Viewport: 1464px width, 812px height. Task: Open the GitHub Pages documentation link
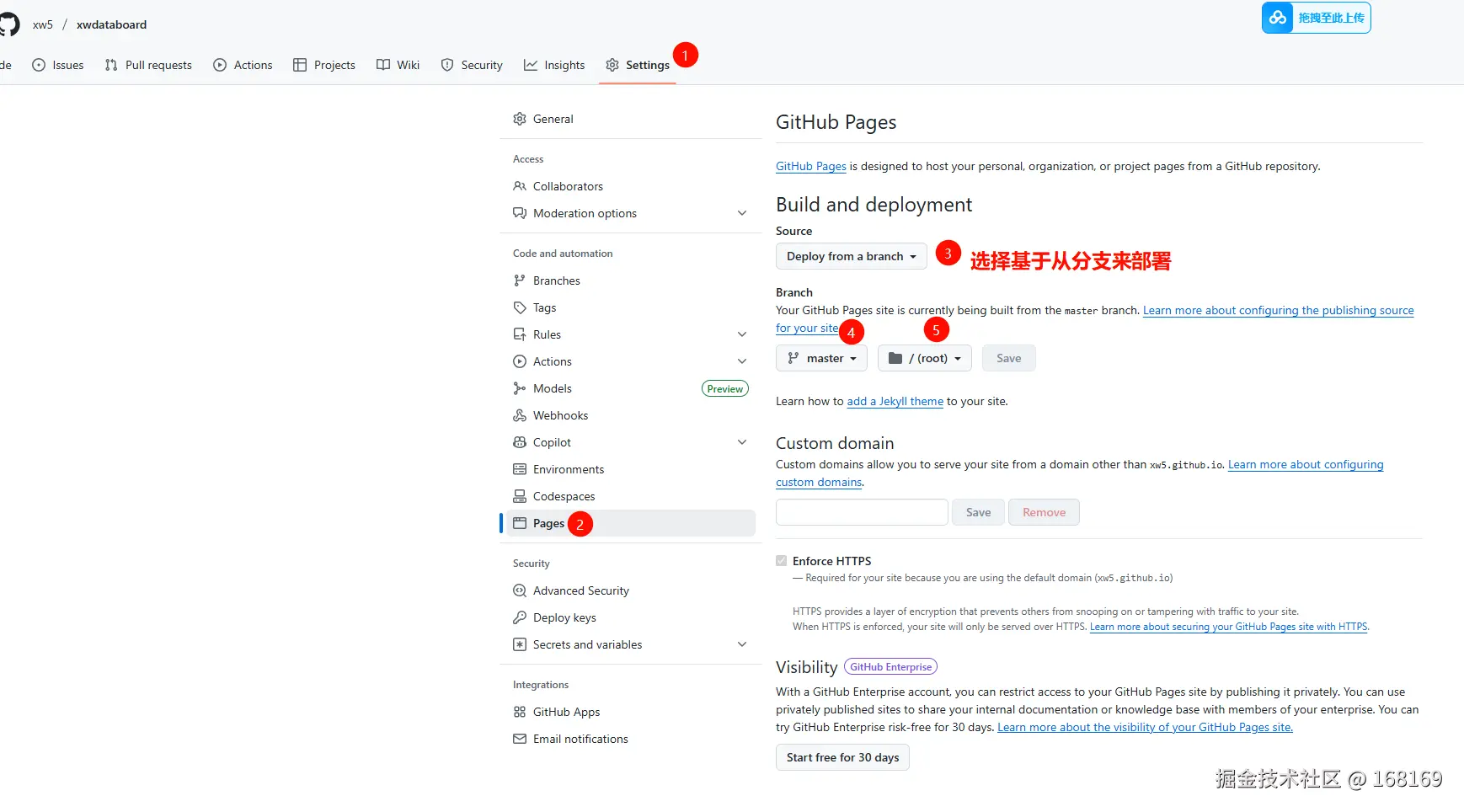click(810, 166)
